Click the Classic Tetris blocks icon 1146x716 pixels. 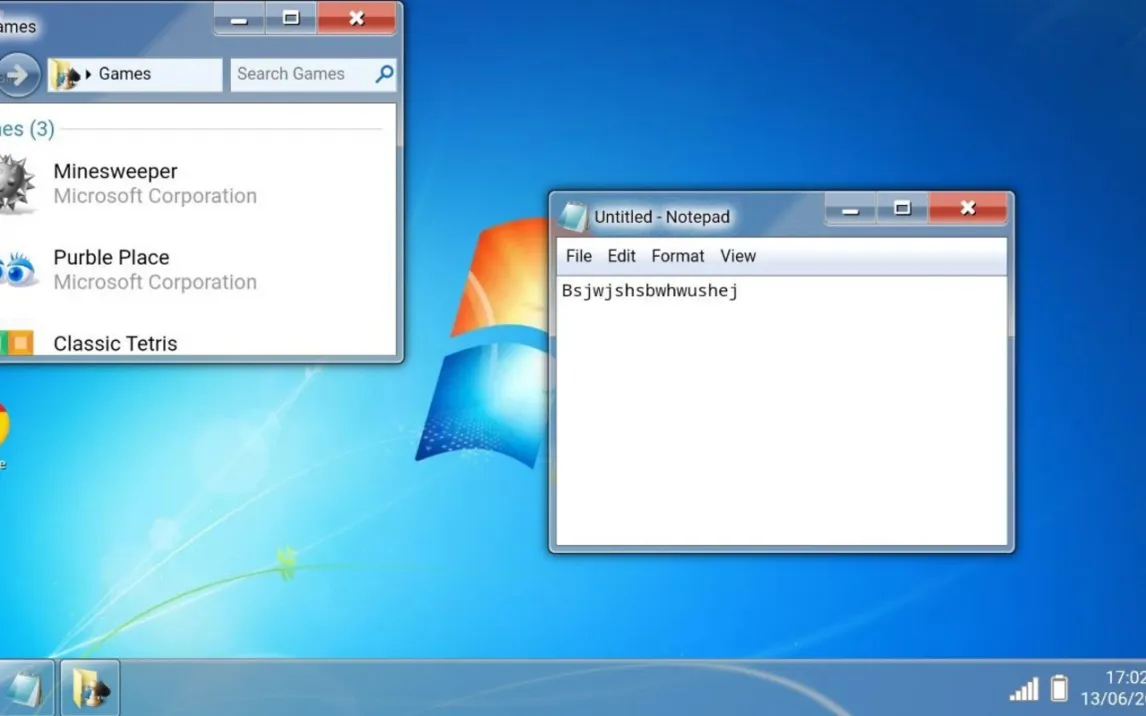[x=17, y=343]
